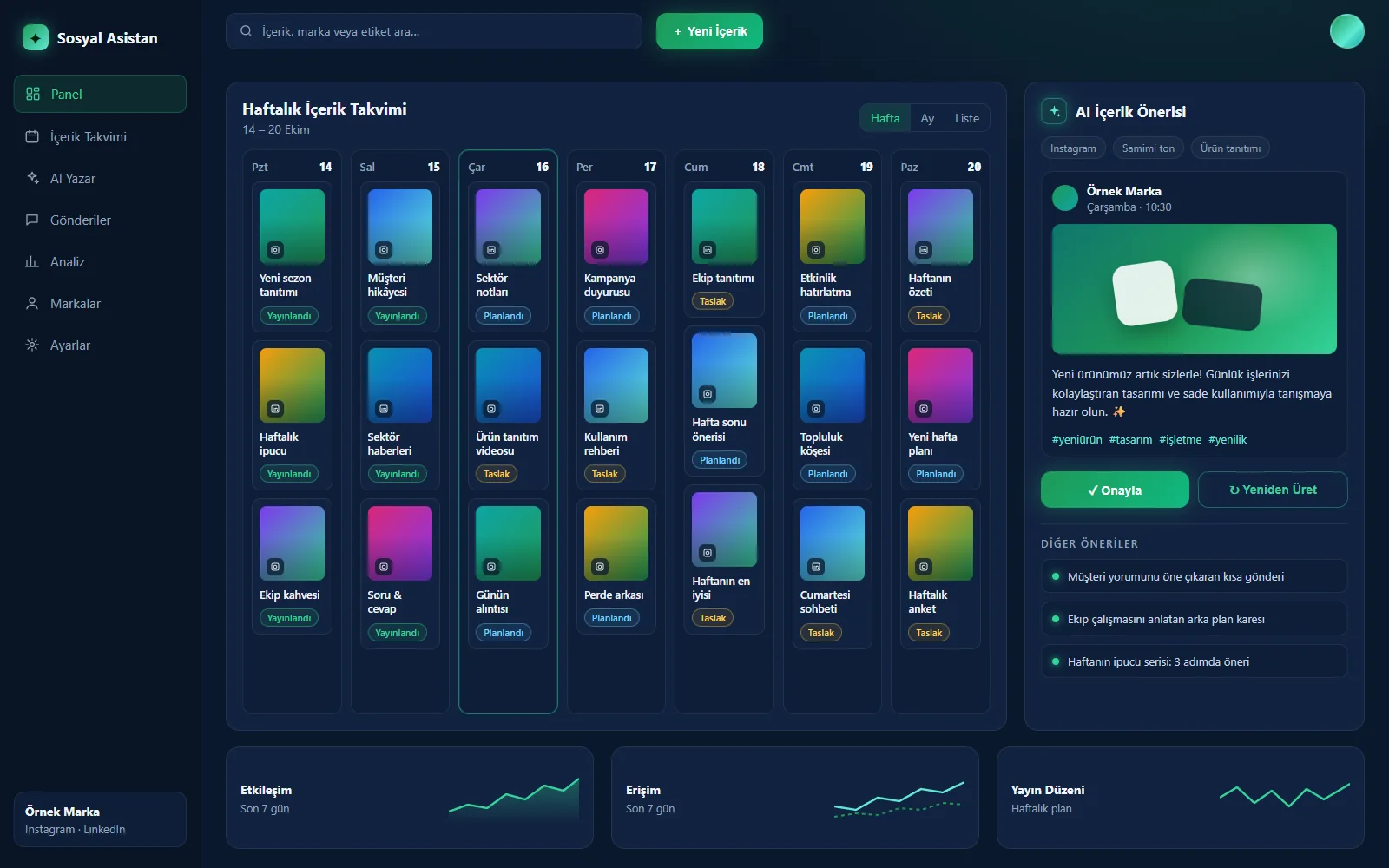
Task: Click the Yeni İçerik button
Action: [x=709, y=31]
